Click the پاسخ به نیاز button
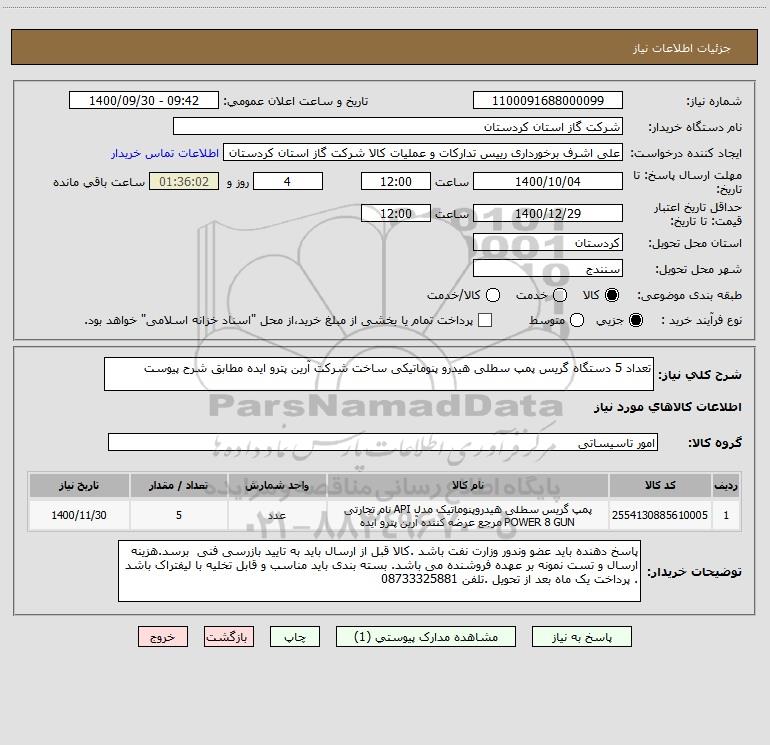This screenshot has width=770, height=745. (581, 637)
